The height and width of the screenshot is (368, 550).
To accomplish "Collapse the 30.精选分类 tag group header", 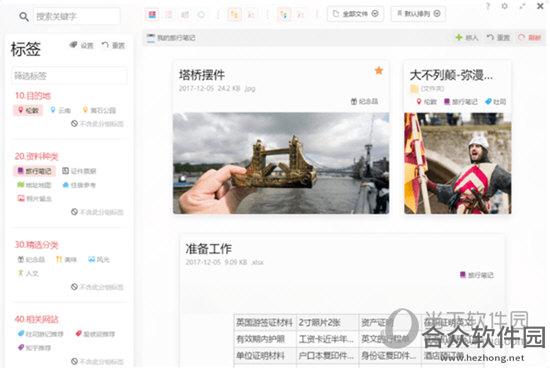I will (x=36, y=245).
